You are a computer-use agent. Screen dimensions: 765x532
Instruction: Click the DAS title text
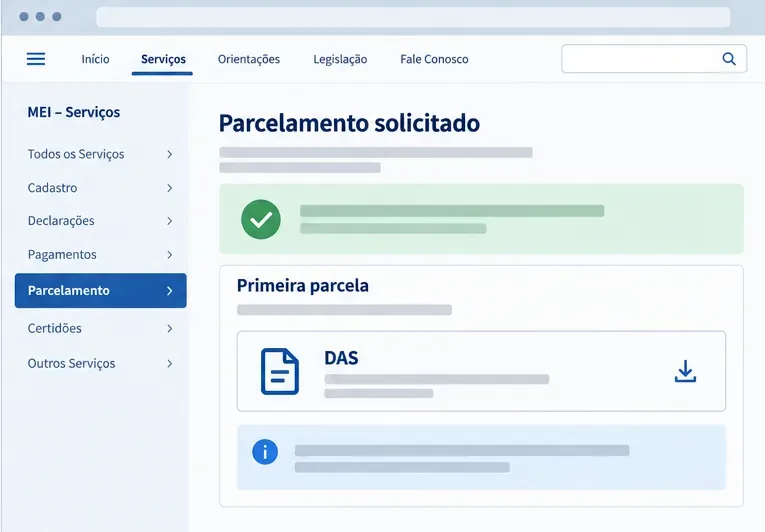(x=341, y=358)
